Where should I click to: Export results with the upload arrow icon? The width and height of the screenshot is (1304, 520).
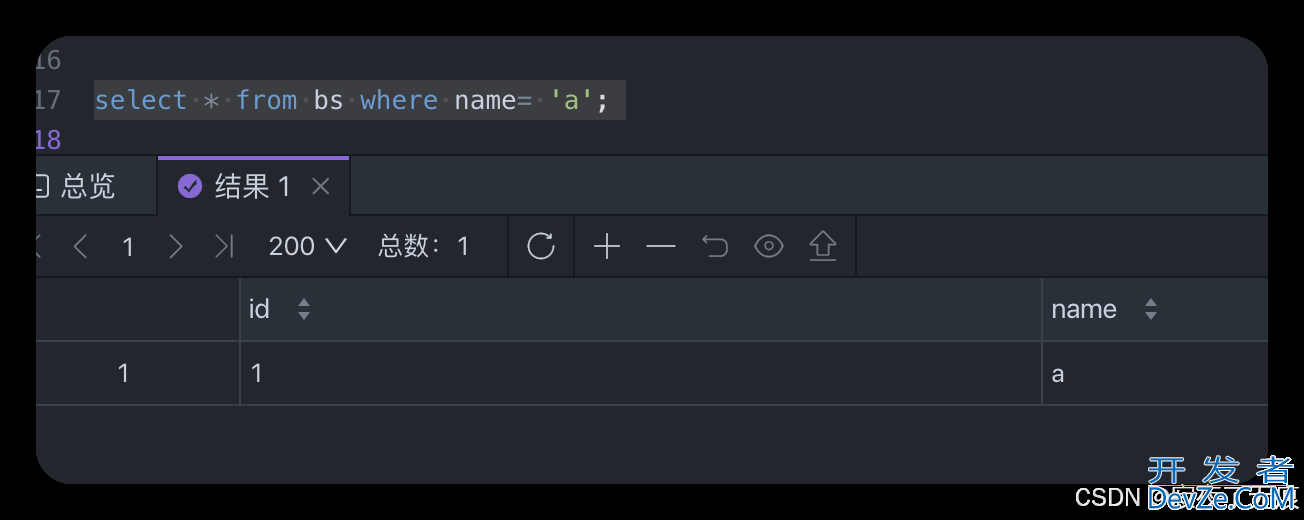pos(822,246)
